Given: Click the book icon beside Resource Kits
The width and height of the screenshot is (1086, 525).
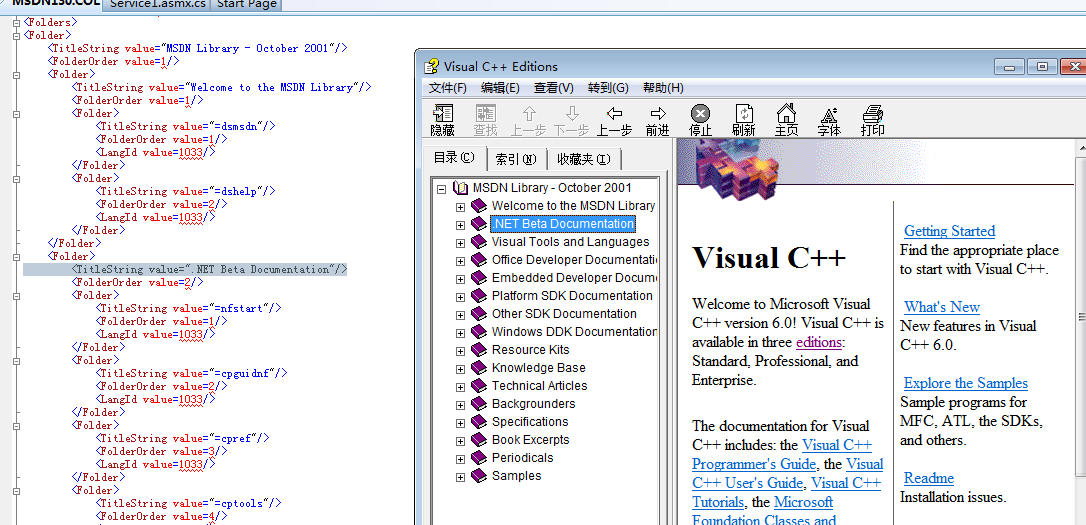Looking at the screenshot, I should coord(479,350).
